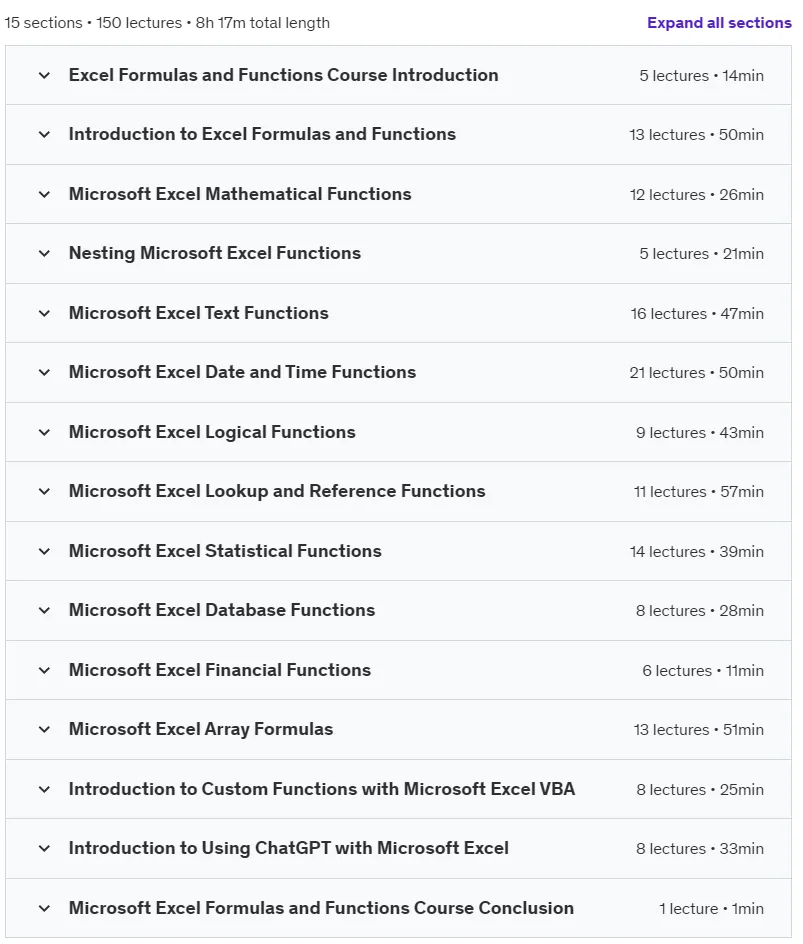Expand chevron for Using ChatGPT with Excel
Image resolution: width=803 pixels, height=944 pixels.
tap(45, 848)
